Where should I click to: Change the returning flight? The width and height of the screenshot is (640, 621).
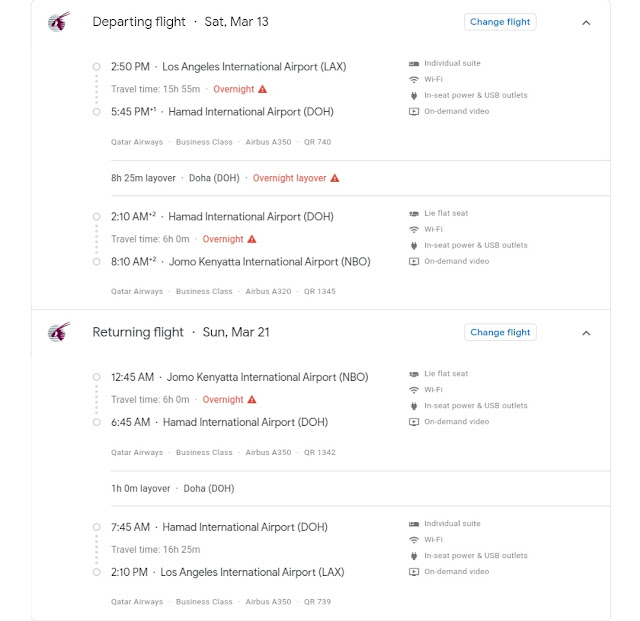tap(500, 332)
